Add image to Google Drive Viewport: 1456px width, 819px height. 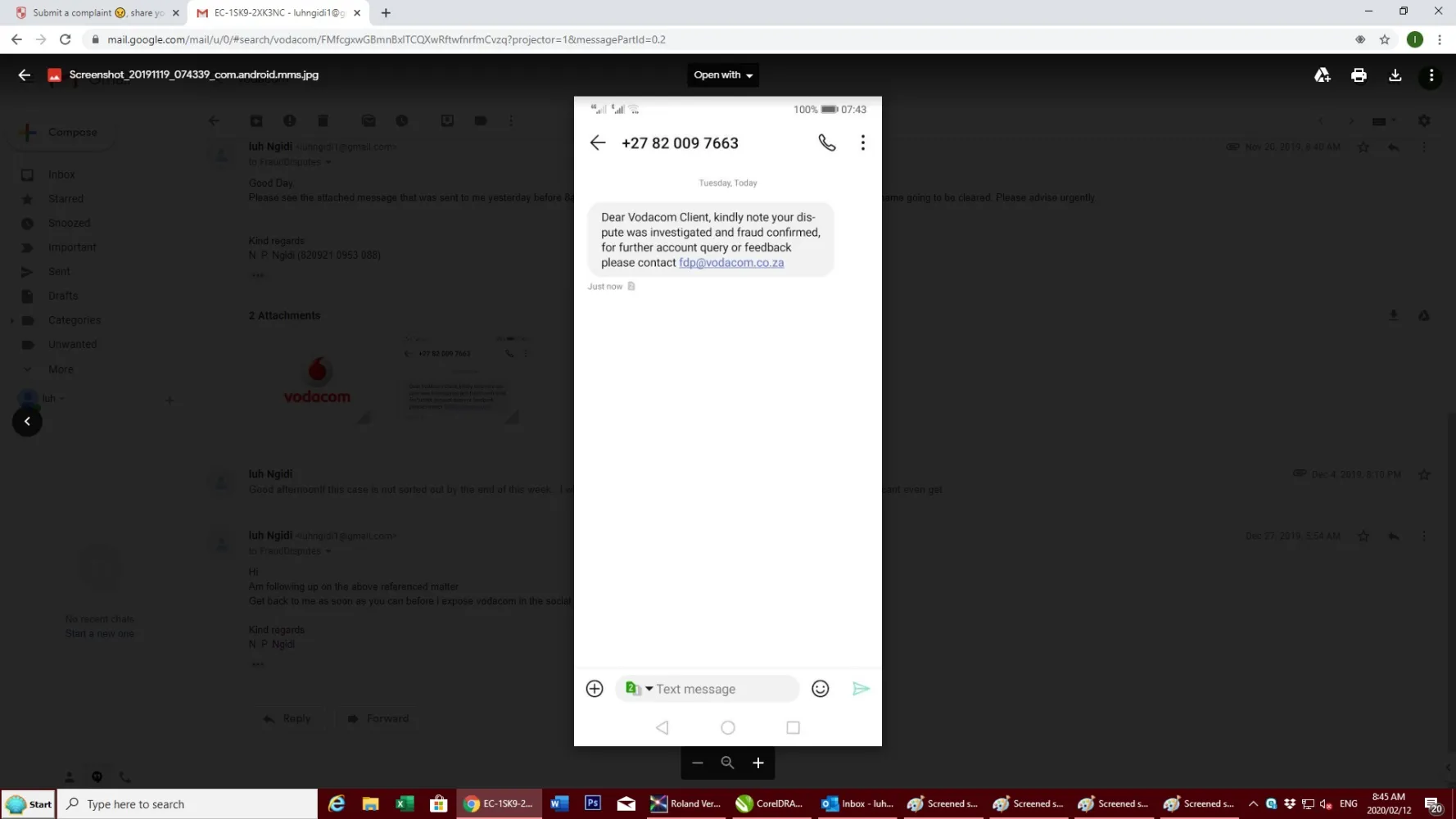(x=1322, y=75)
